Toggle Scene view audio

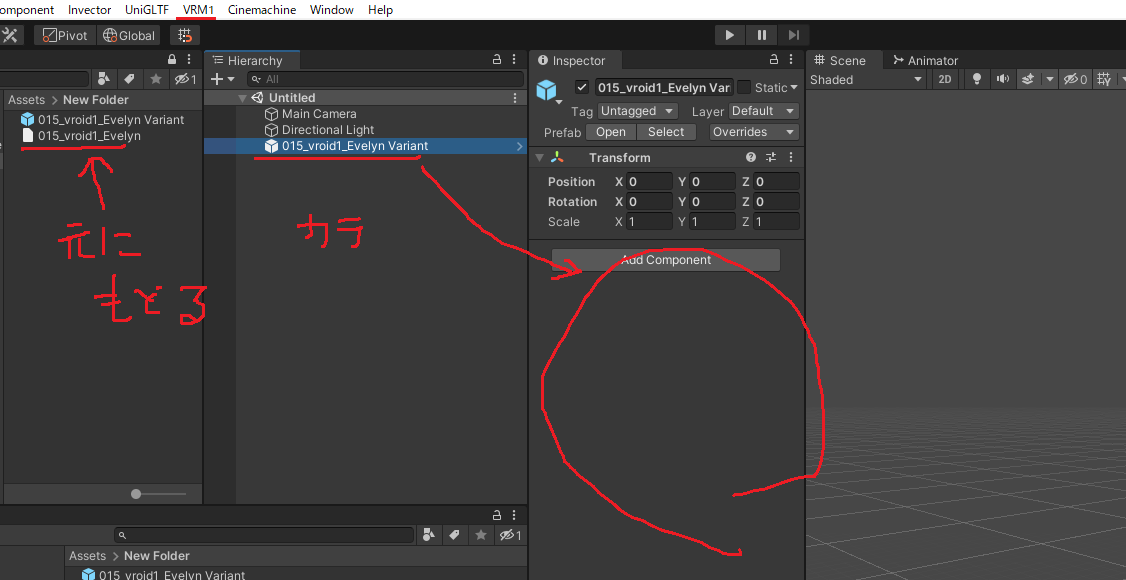tap(1002, 80)
